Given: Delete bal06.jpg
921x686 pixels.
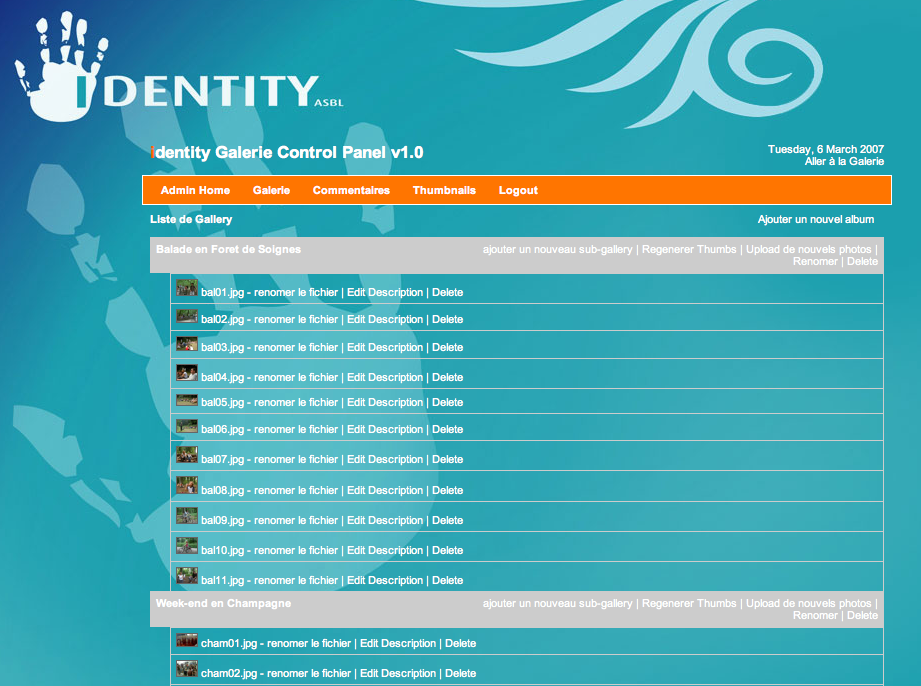Looking at the screenshot, I should [x=448, y=429].
